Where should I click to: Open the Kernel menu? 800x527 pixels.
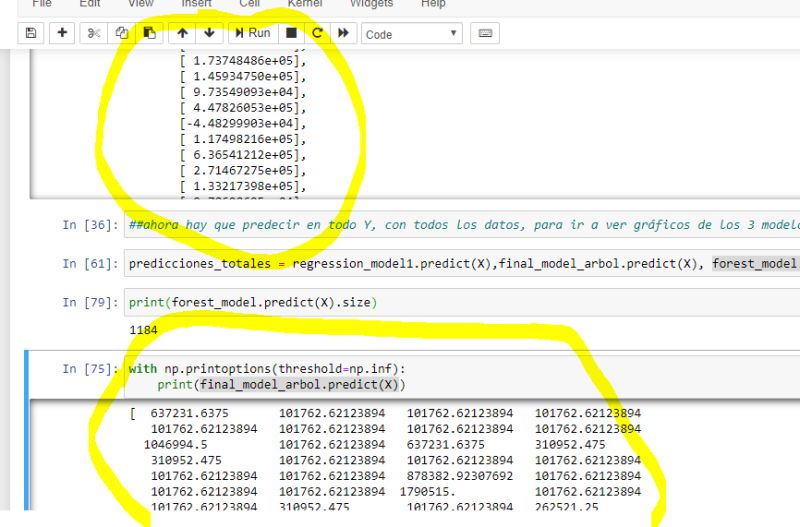305,4
